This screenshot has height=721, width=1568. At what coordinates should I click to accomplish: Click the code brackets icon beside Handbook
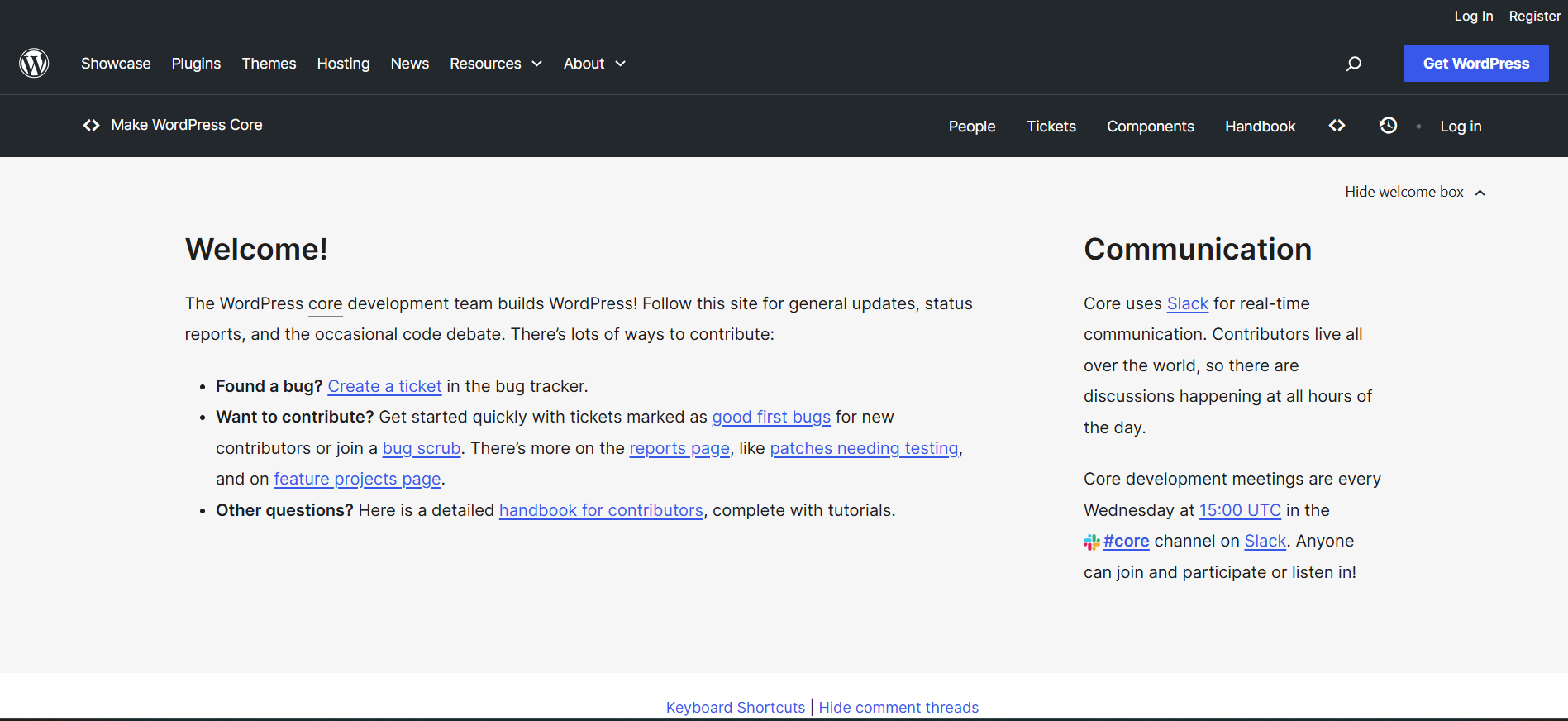1337,126
